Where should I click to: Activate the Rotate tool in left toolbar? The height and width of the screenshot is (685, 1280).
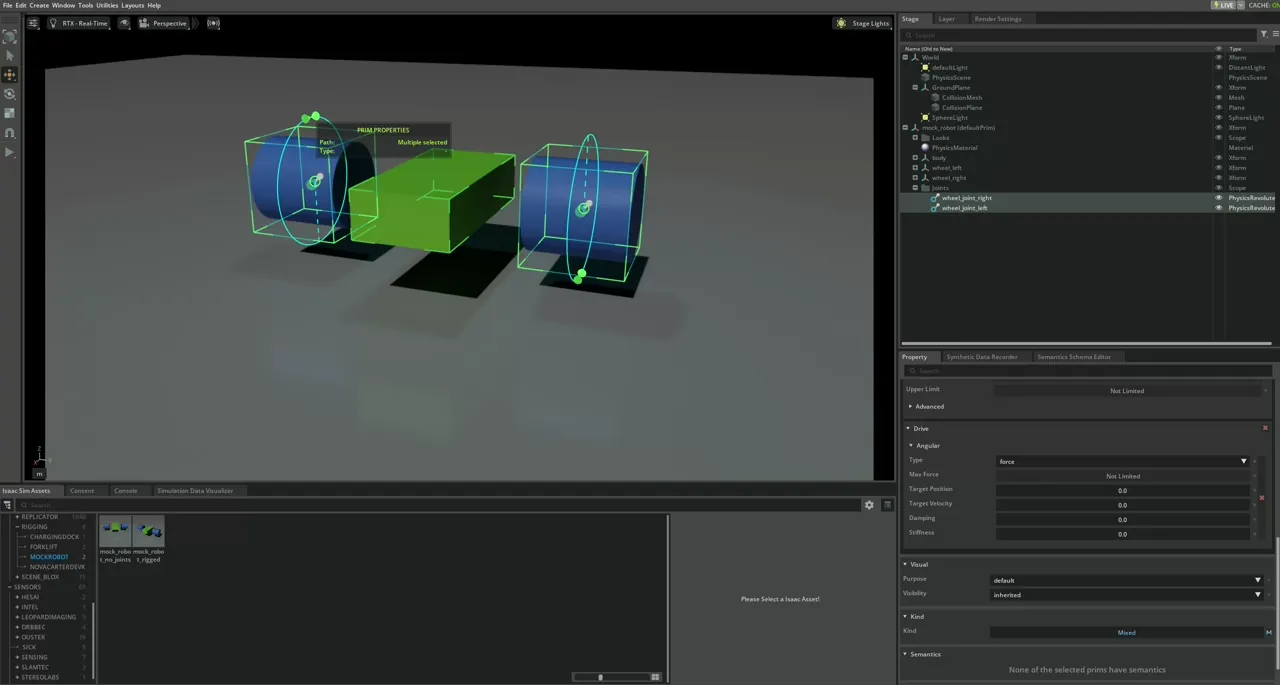pyautogui.click(x=10, y=94)
